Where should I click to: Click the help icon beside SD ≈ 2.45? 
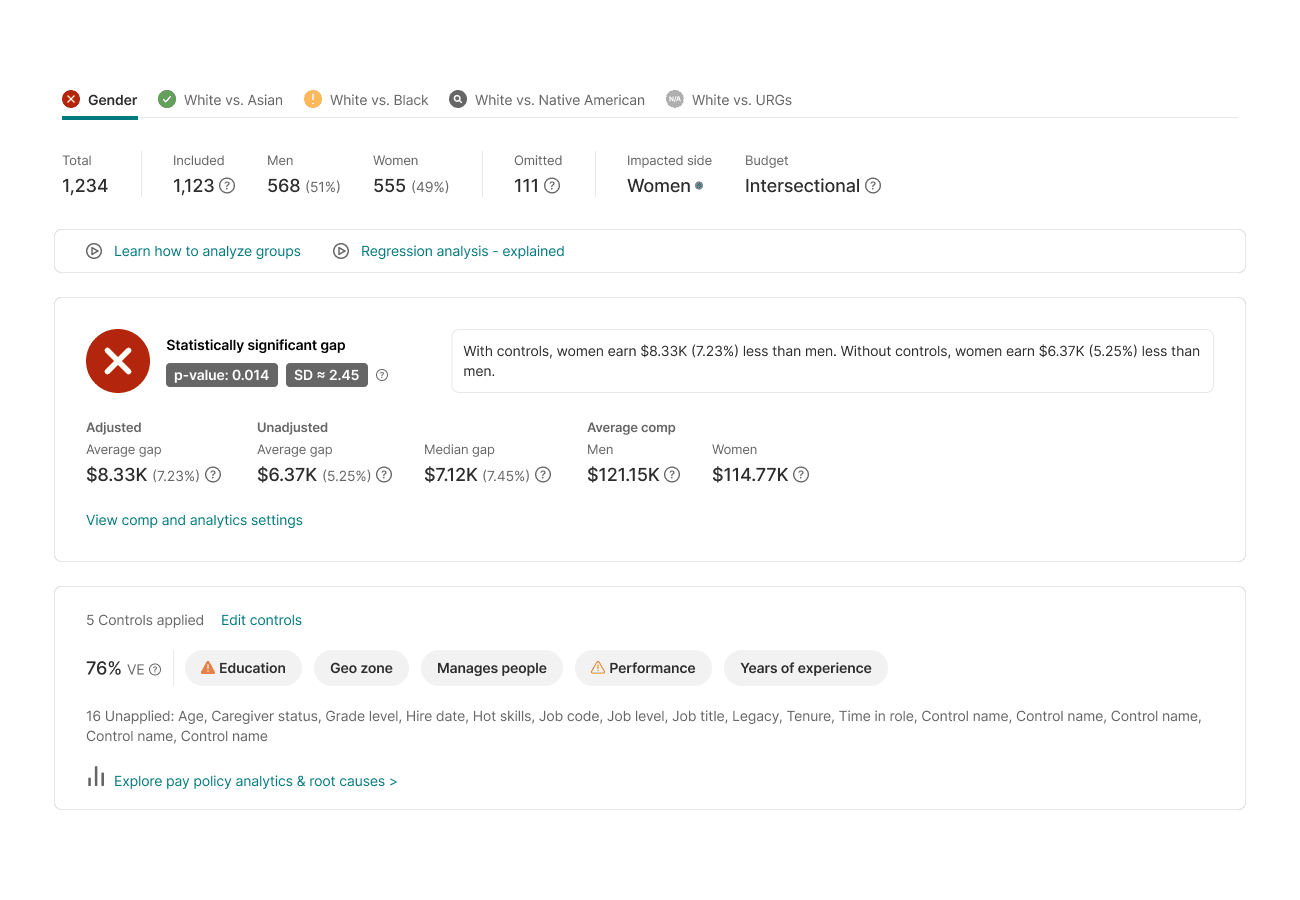click(x=382, y=376)
